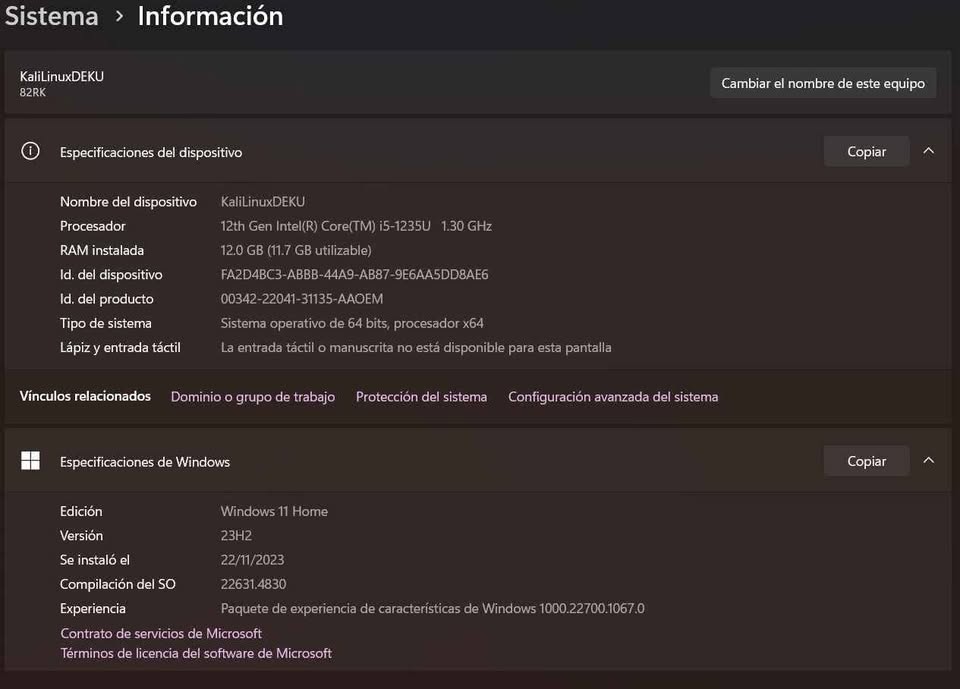Copy the device specifications with Copiar
This screenshot has width=960, height=689.
[866, 151]
